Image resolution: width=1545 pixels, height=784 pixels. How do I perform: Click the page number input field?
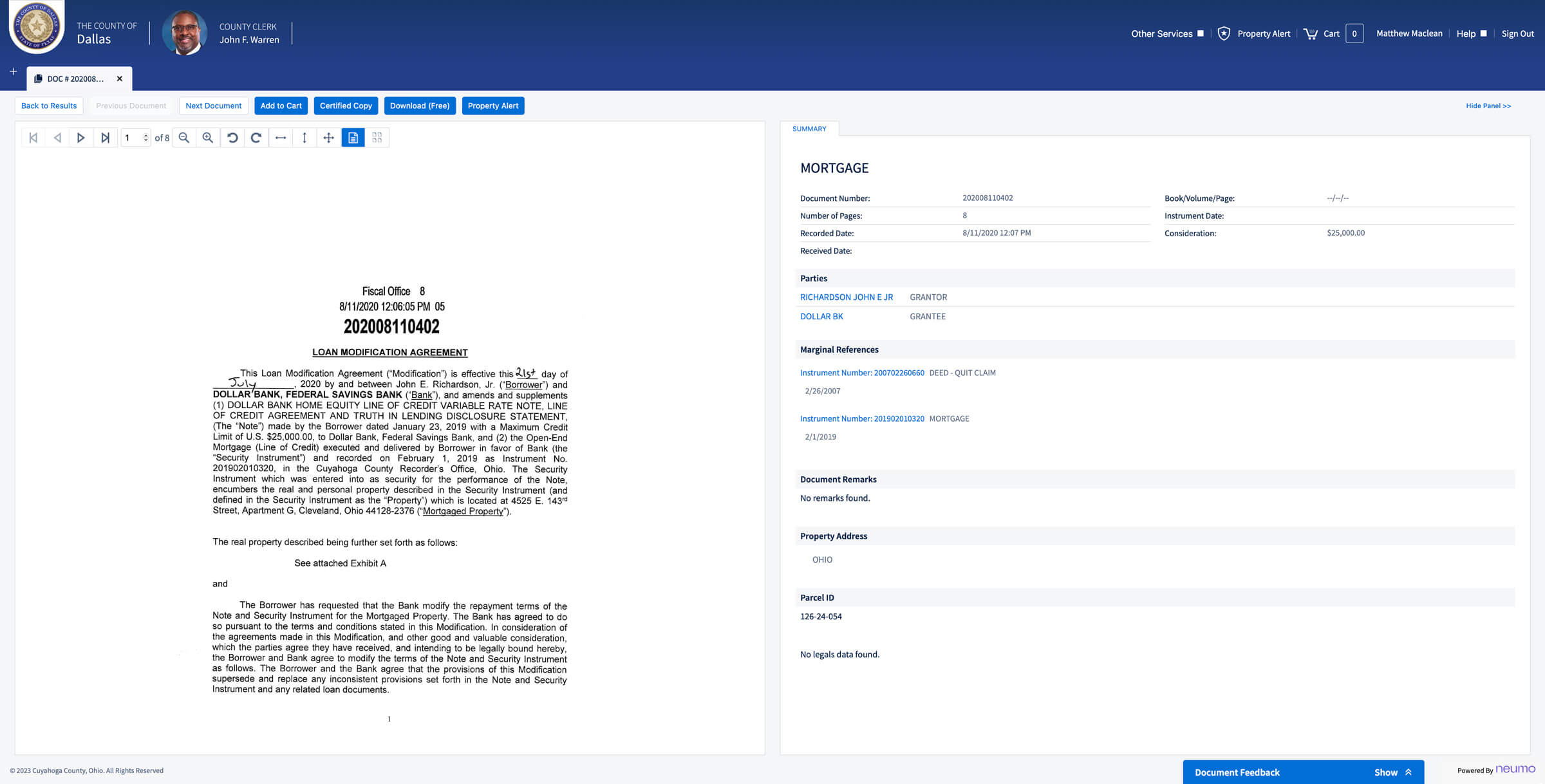click(x=136, y=138)
